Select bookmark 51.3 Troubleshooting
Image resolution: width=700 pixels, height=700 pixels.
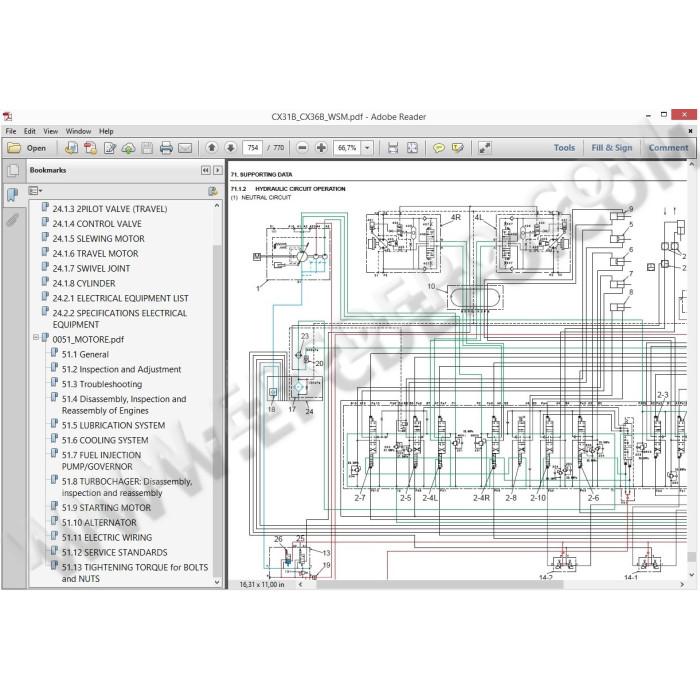point(102,384)
